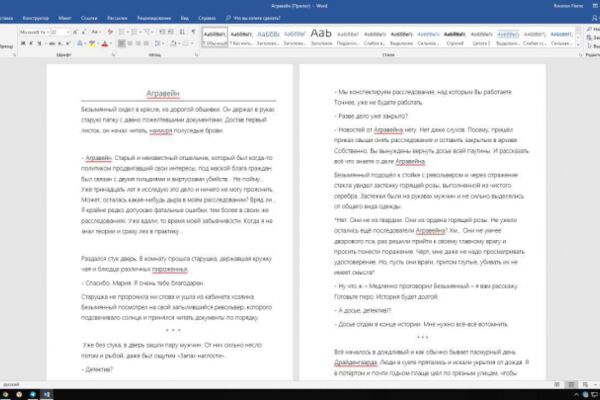This screenshot has height=400, width=600.
Task: Align text to the left
Action: (x=122, y=43)
